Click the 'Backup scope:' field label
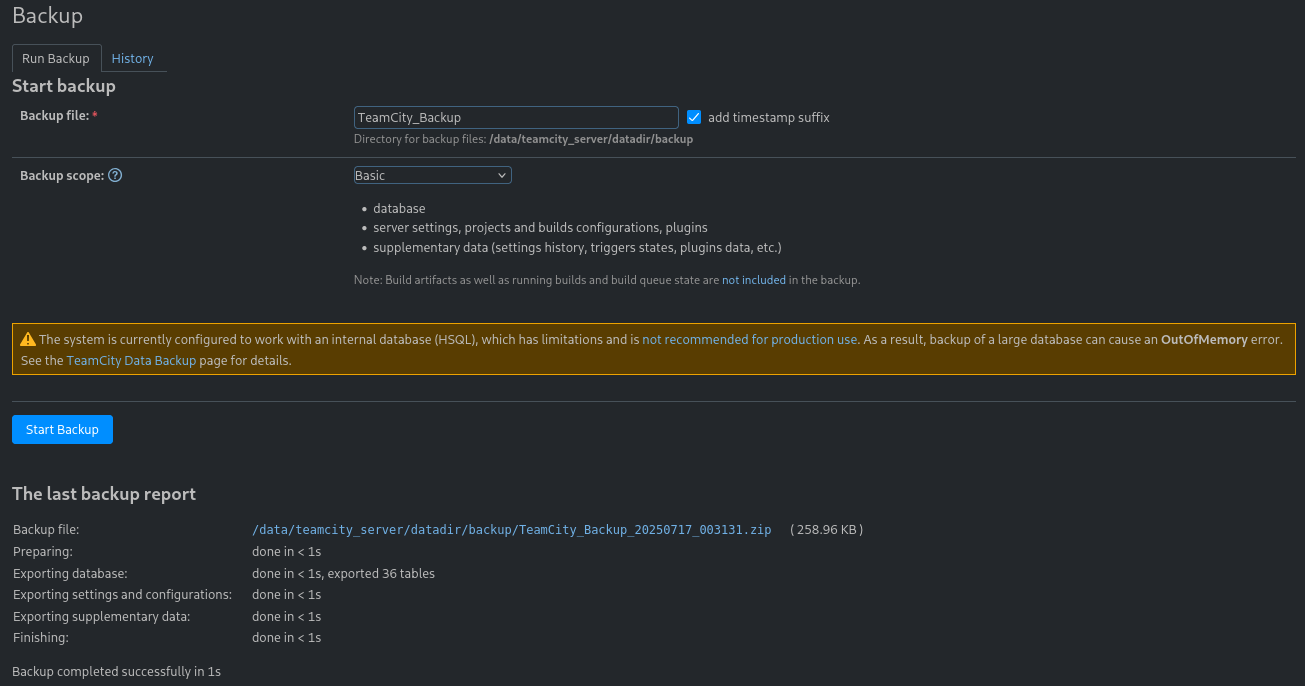Screen dimensions: 1305x686 (62, 176)
